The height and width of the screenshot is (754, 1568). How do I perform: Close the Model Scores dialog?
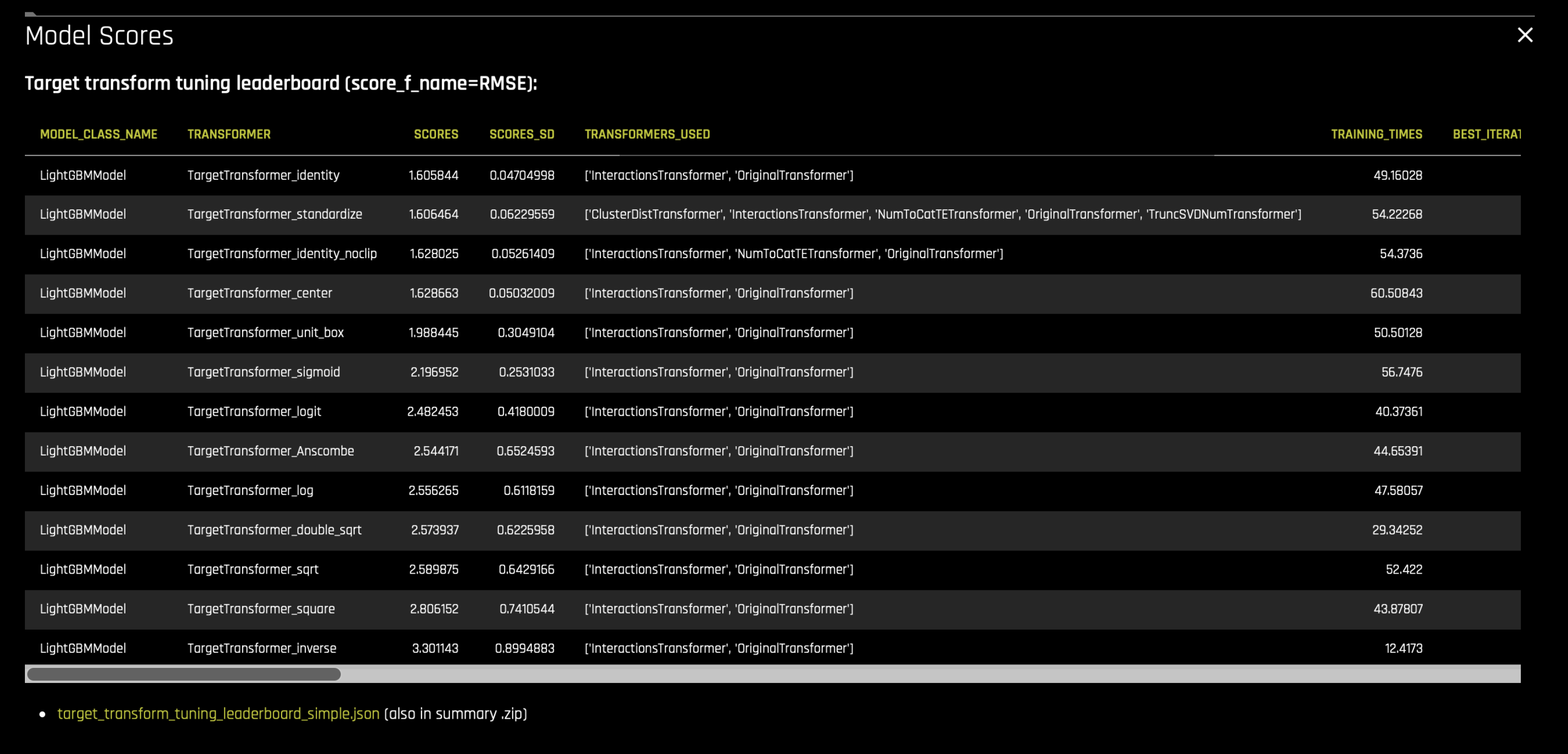point(1525,35)
